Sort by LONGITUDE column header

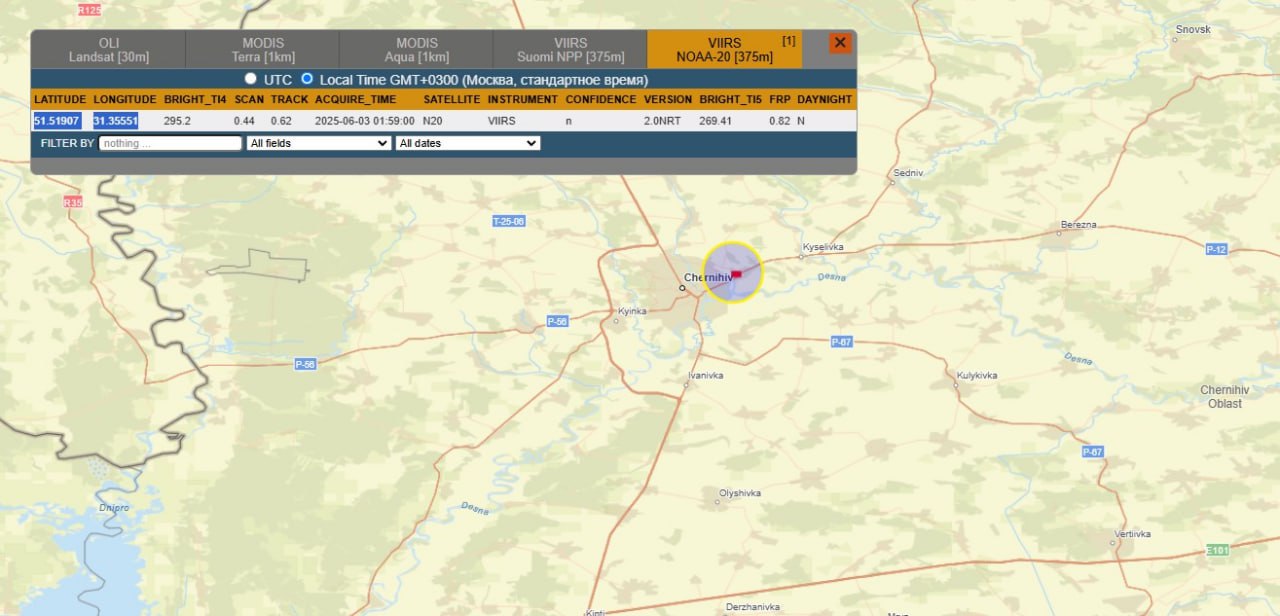[x=125, y=100]
